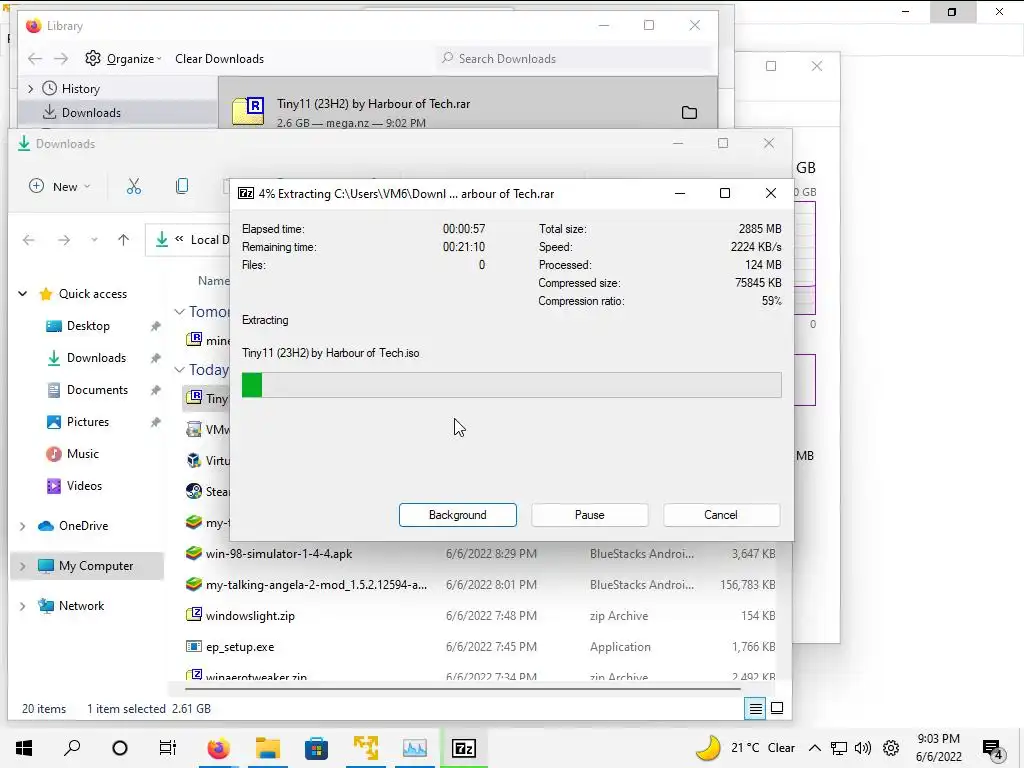
Task: Switch to large thumbnails view in Explorer
Action: tap(777, 709)
